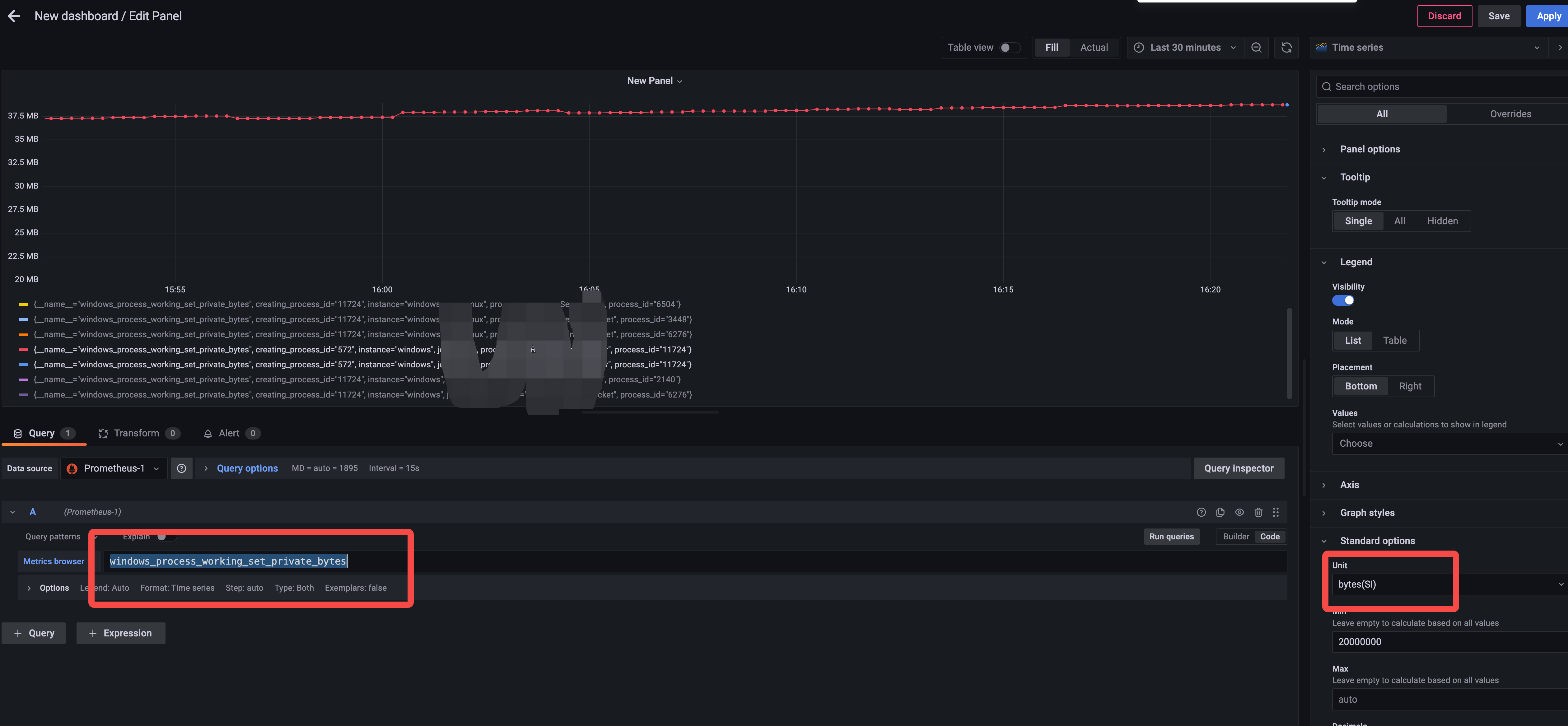Show query A help icon
Image resolution: width=1568 pixels, height=726 pixels.
[x=1201, y=512]
